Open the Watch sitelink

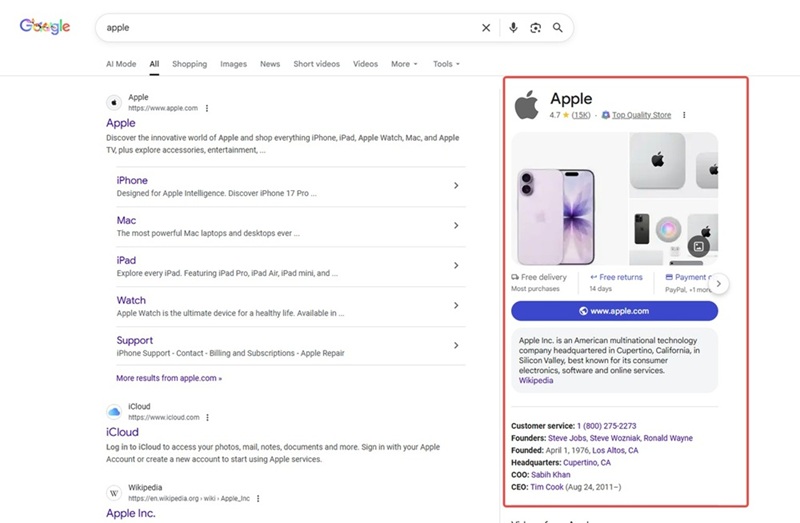[x=131, y=300]
